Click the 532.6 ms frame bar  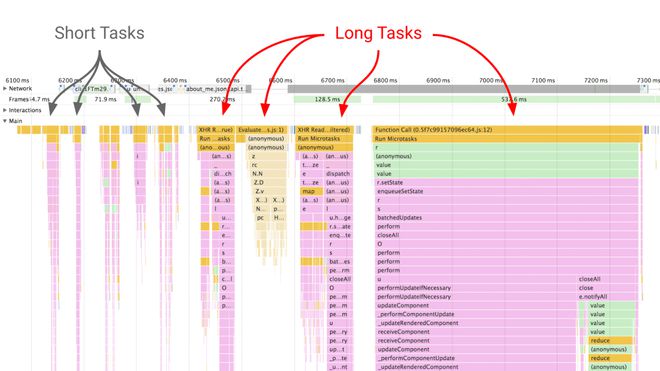pos(514,99)
